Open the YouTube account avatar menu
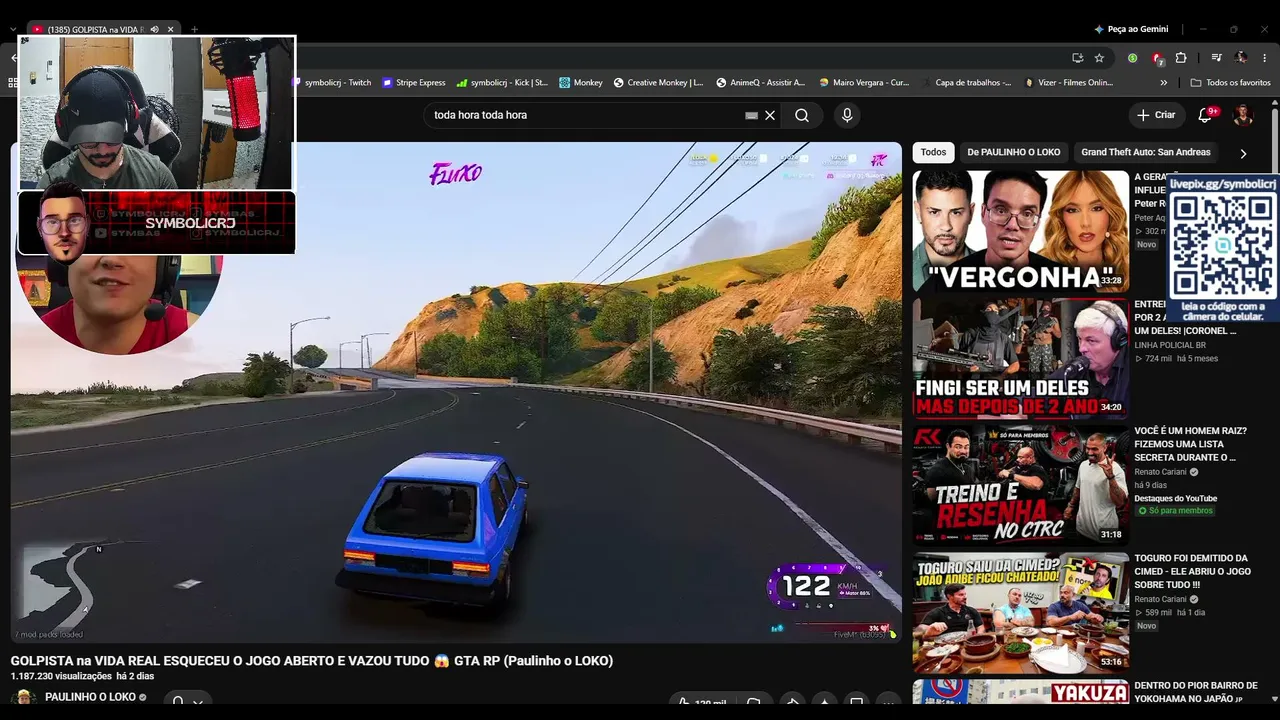The width and height of the screenshot is (1280, 720). [x=1243, y=115]
